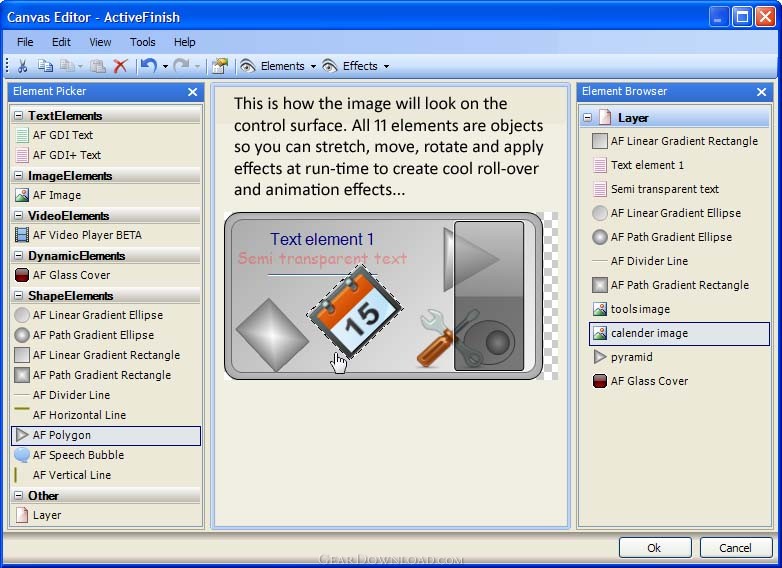
Task: Collapse the DynamicElements group
Action: 18,255
